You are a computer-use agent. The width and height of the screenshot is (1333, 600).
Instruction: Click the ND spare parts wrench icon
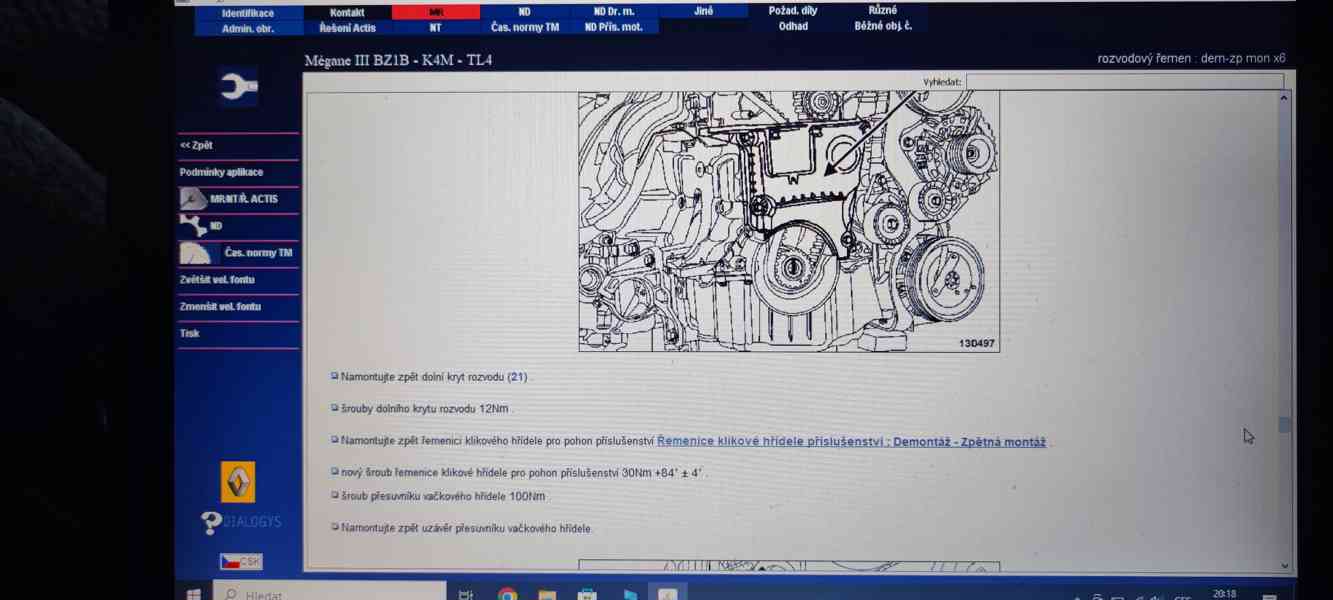(x=192, y=226)
